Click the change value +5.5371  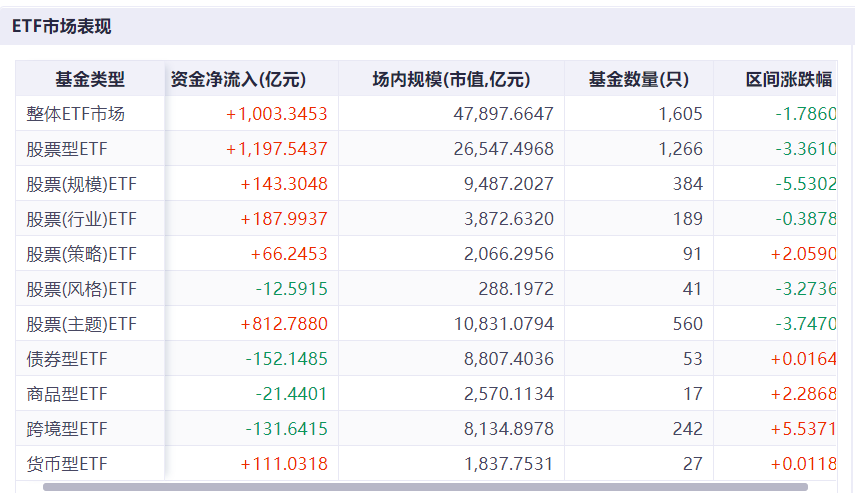click(x=803, y=429)
